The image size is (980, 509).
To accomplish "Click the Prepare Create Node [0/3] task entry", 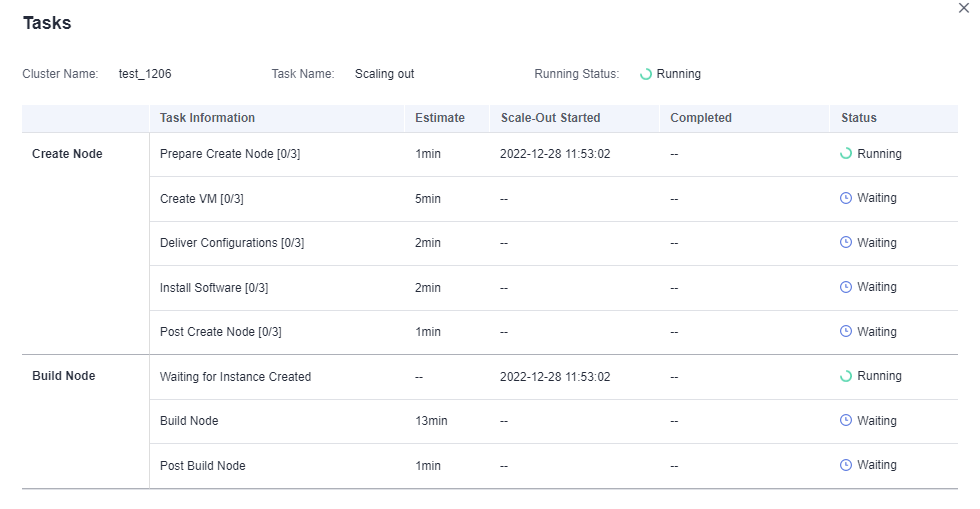I will pyautogui.click(x=230, y=154).
